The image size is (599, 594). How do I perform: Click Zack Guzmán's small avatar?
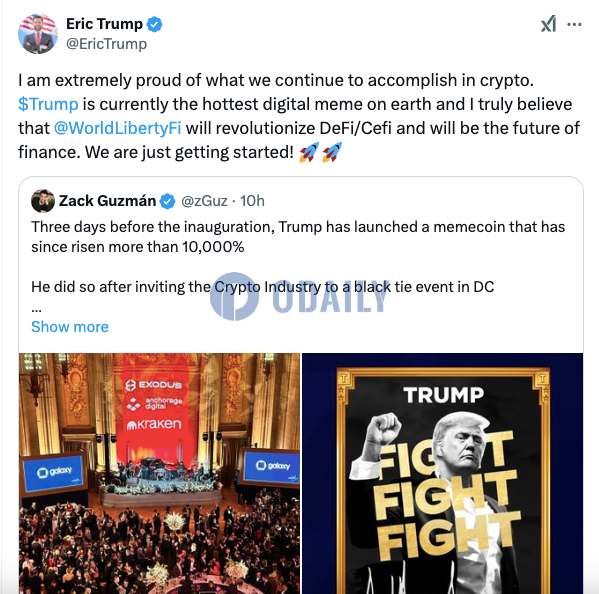click(43, 201)
